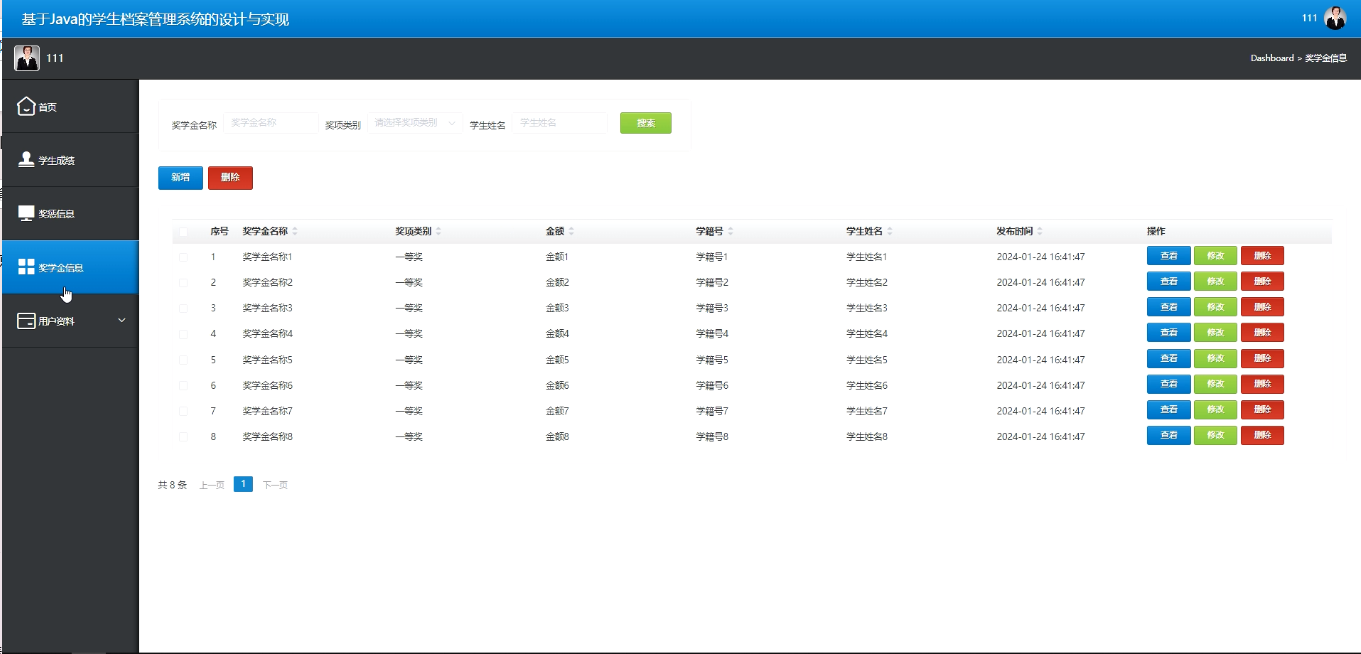This screenshot has width=1361, height=654.
Task: Click the 序号 column header
Action: (x=219, y=231)
